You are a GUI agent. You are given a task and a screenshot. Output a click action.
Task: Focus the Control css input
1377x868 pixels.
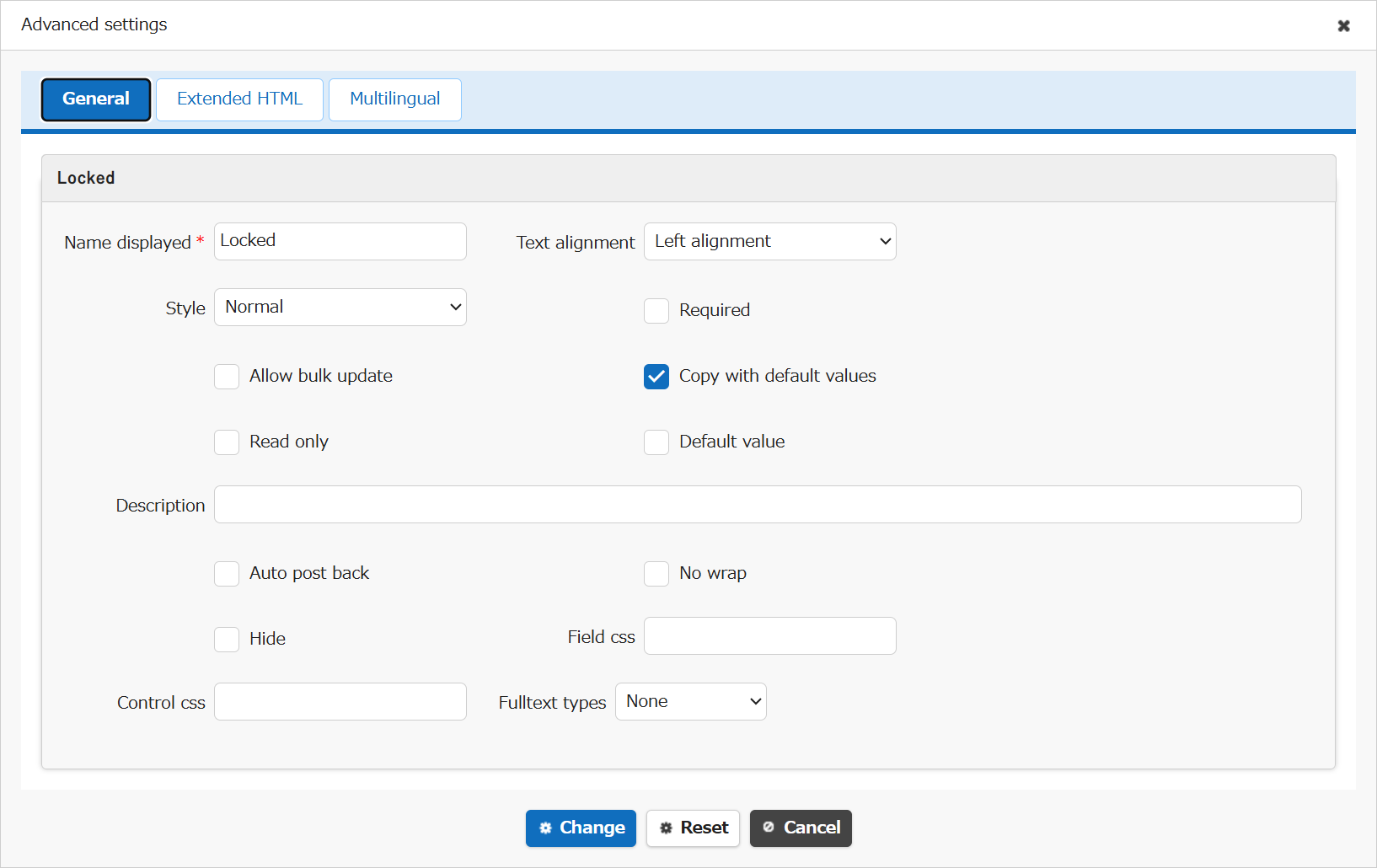(340, 701)
